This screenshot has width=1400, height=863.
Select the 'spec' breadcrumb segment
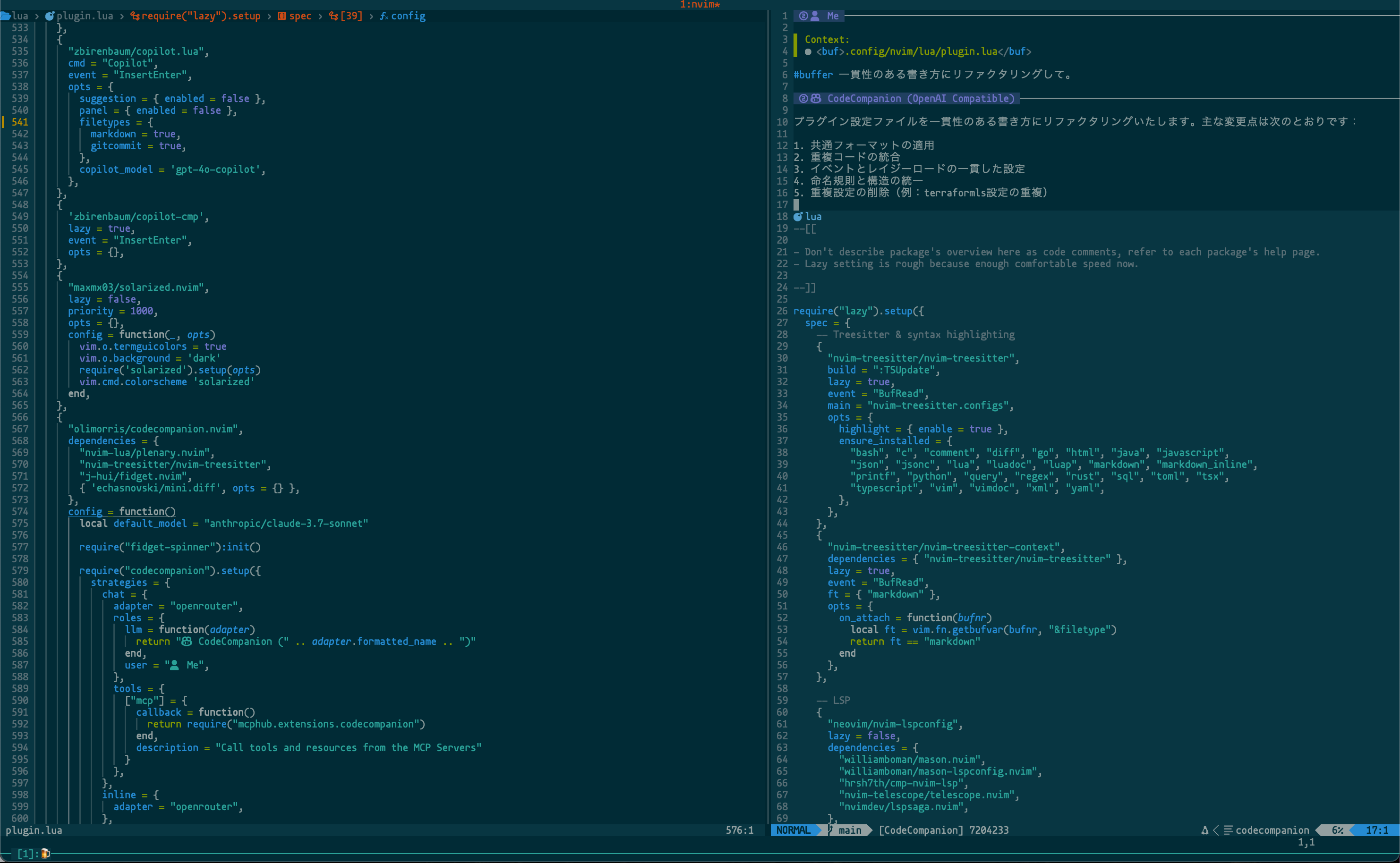point(300,16)
